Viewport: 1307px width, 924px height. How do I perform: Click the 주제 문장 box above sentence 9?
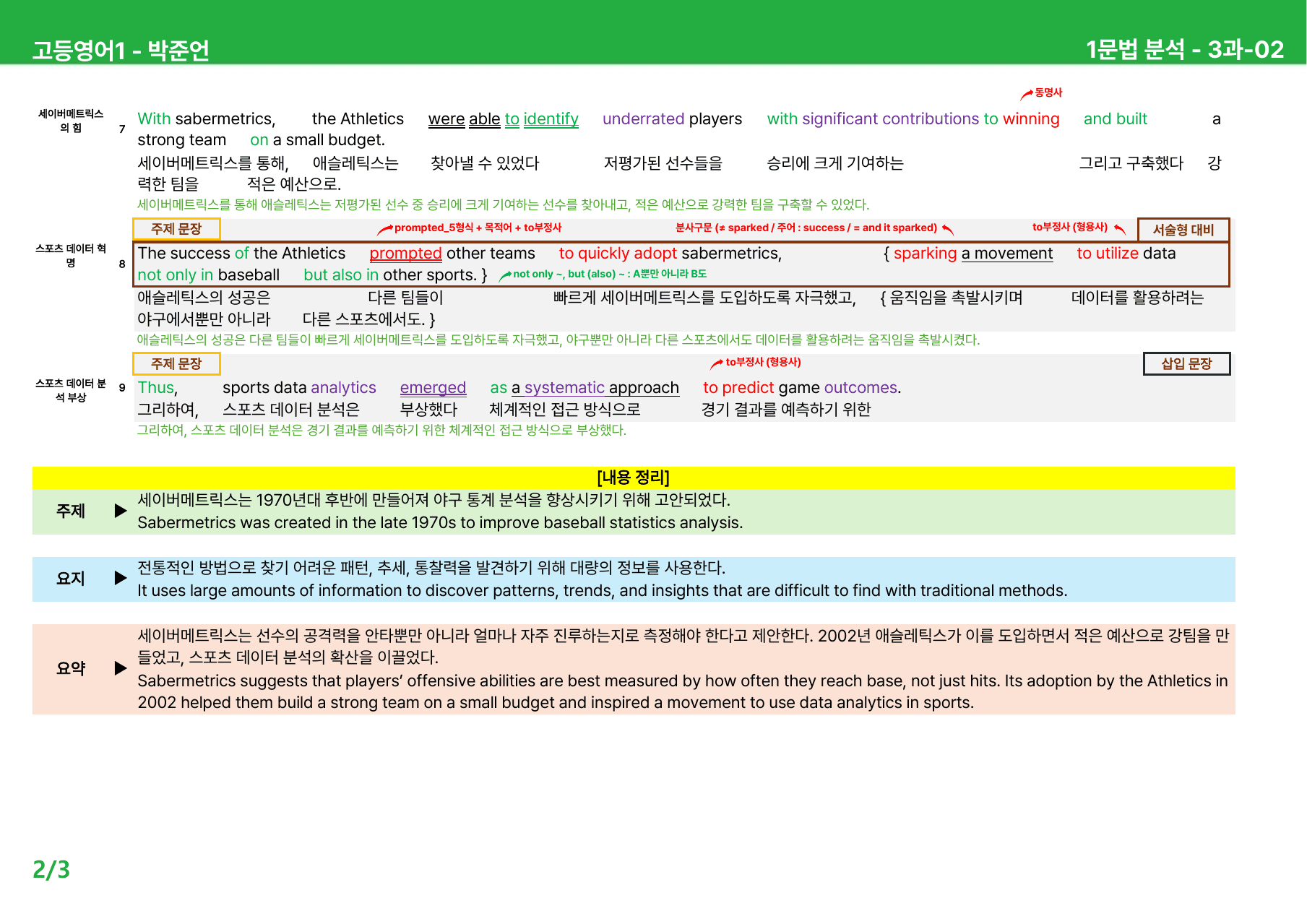click(x=176, y=363)
